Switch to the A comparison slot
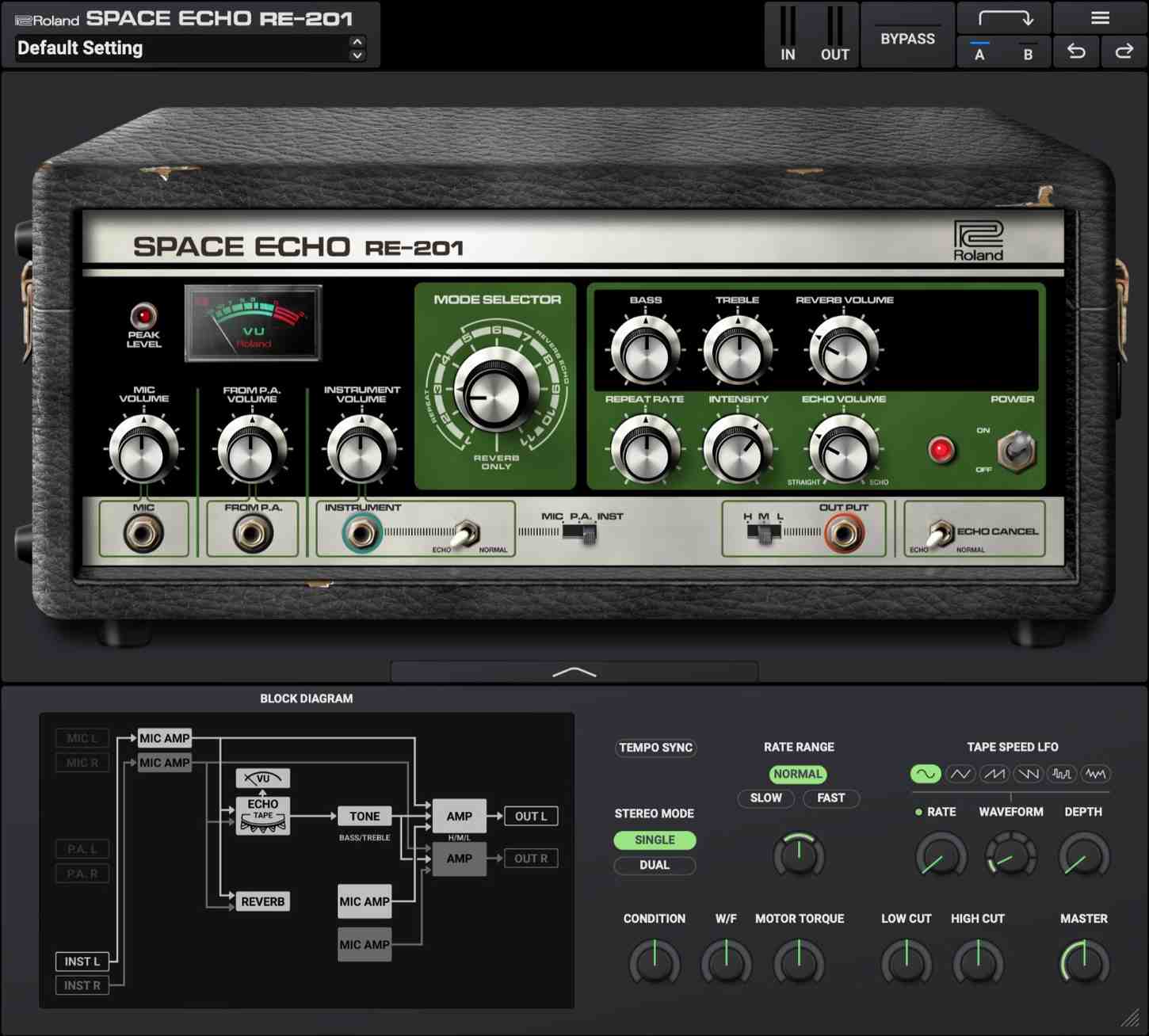This screenshot has width=1149, height=1036. (980, 53)
